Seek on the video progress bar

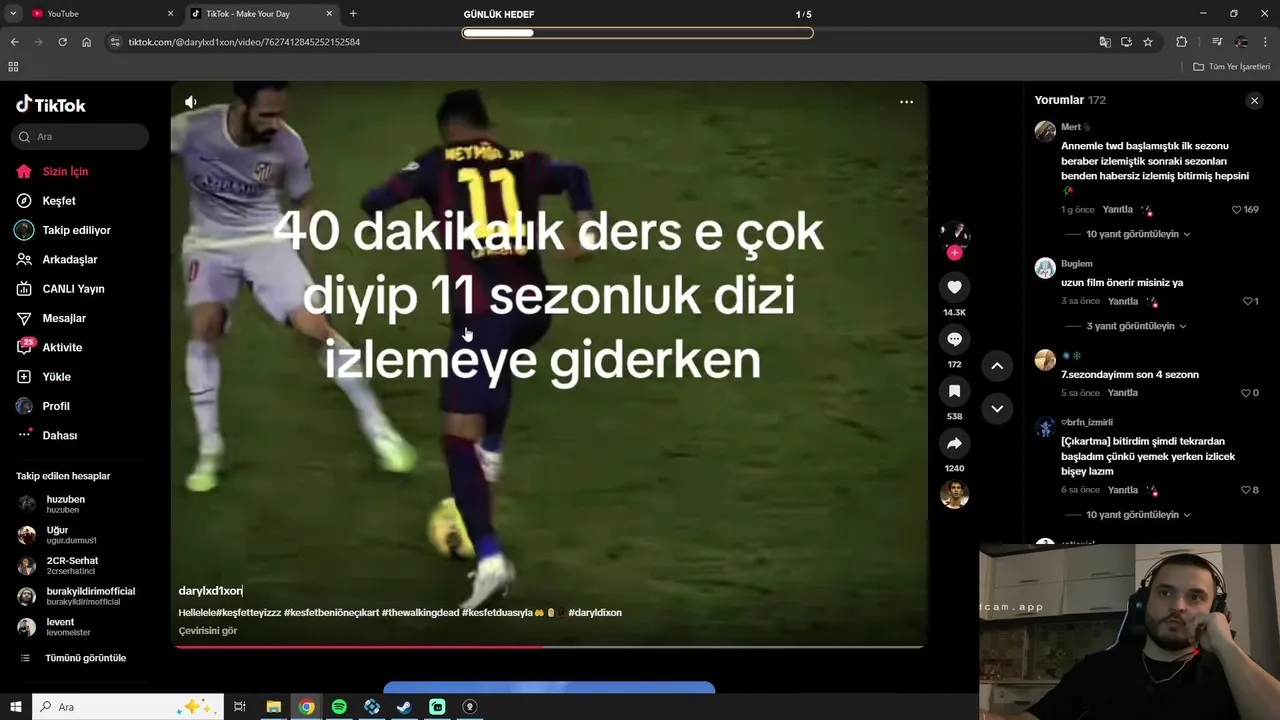549,646
